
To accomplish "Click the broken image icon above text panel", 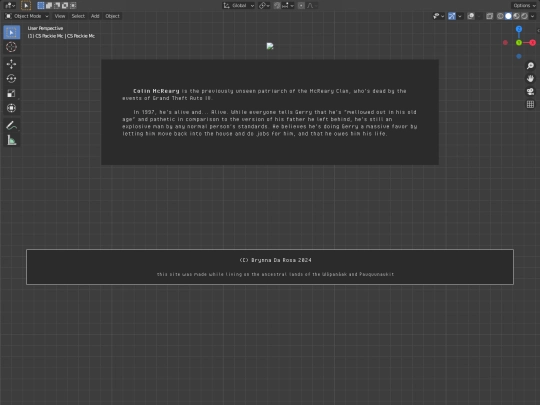I will (270, 46).
